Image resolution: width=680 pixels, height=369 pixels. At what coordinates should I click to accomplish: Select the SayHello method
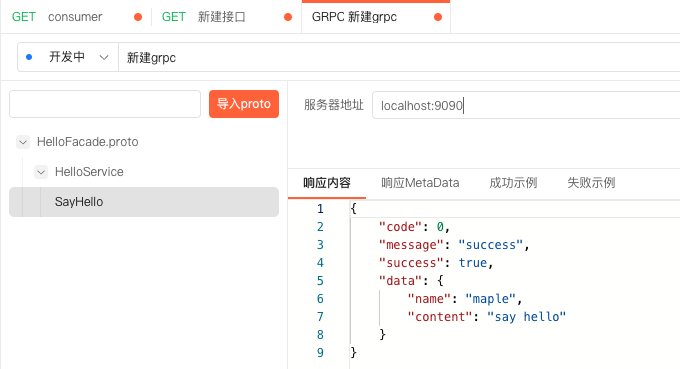(x=144, y=202)
